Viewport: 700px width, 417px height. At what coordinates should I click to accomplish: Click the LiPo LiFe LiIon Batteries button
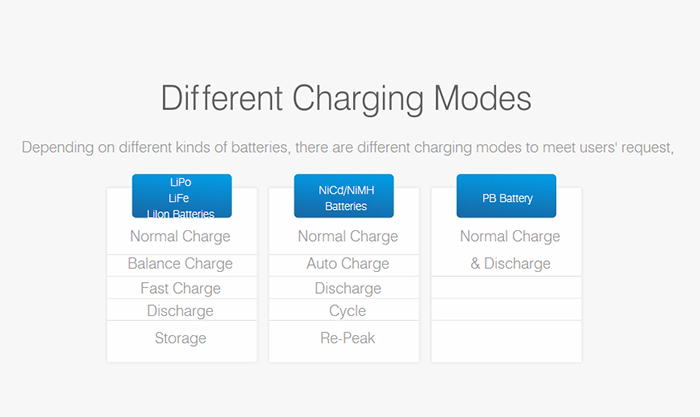click(x=181, y=197)
